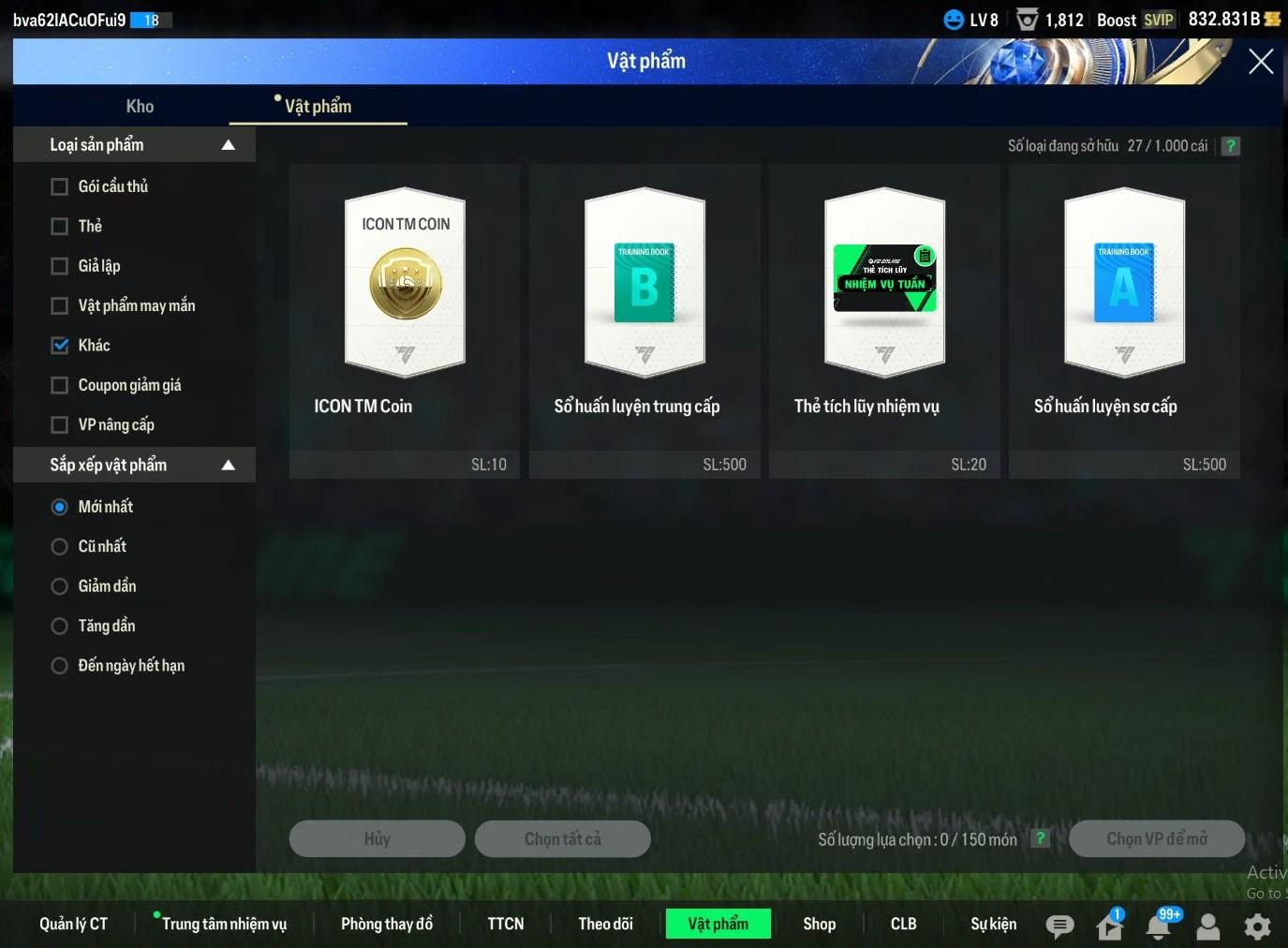Collapse the Loại sản phẩm section
Viewport: 1288px width, 948px height.
pyautogui.click(x=228, y=145)
